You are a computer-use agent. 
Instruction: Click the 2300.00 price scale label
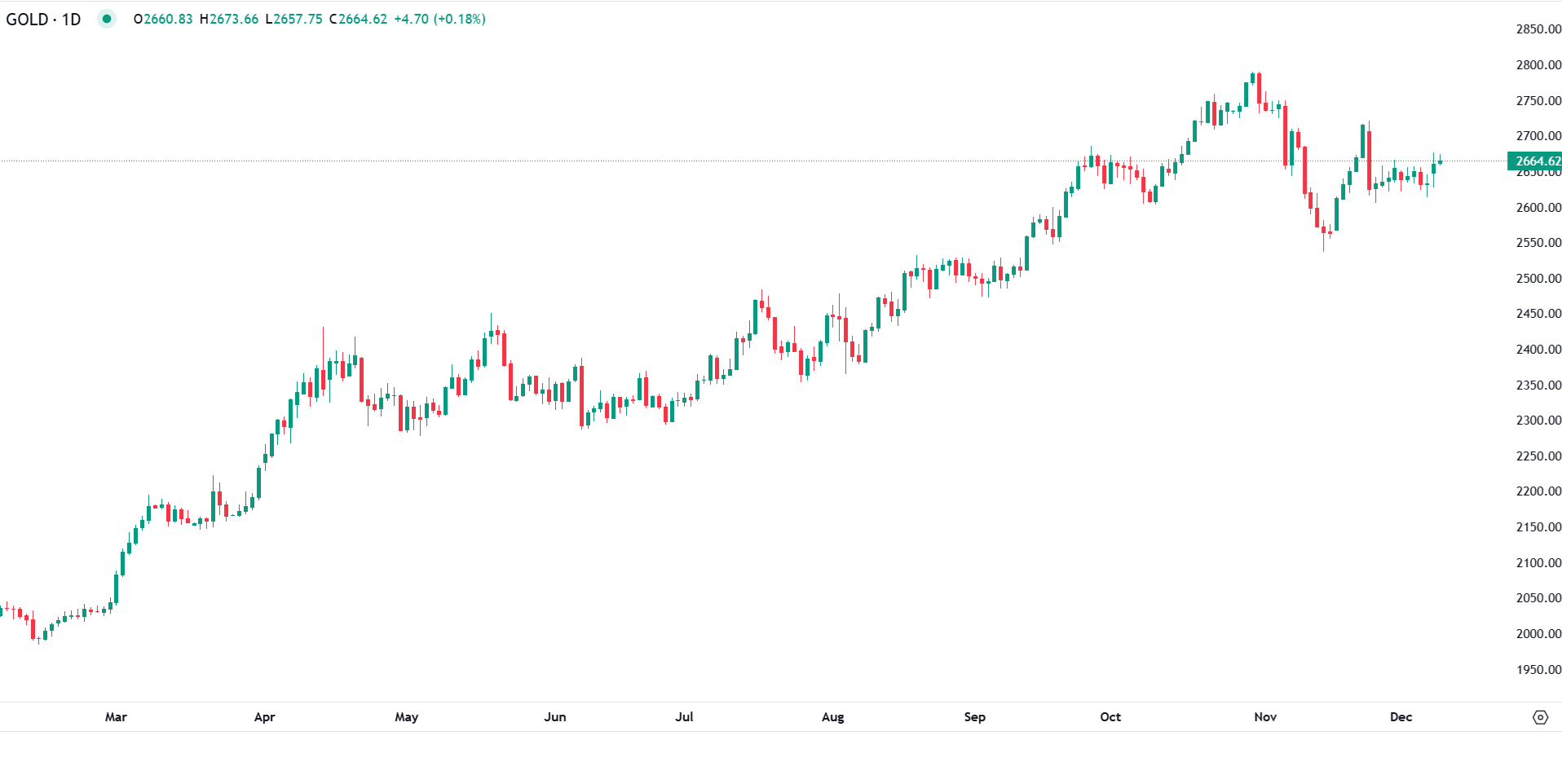click(x=1538, y=421)
